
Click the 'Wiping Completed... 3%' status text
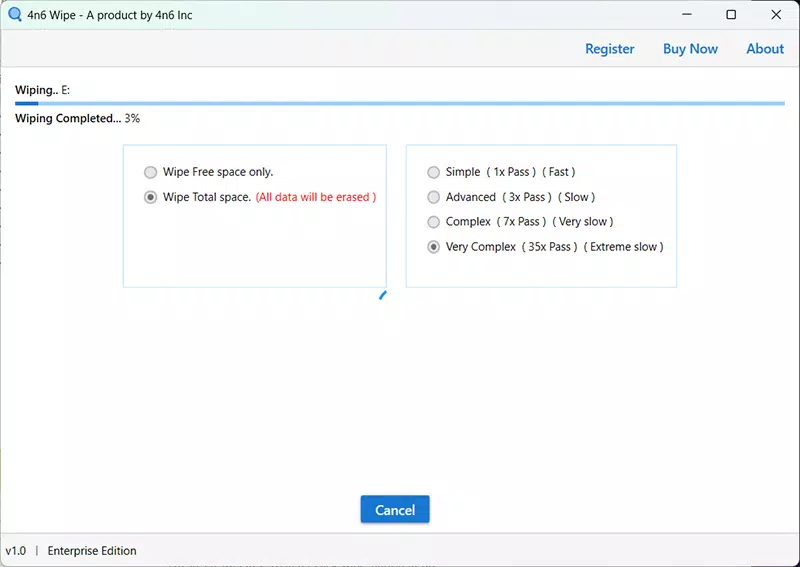78,118
